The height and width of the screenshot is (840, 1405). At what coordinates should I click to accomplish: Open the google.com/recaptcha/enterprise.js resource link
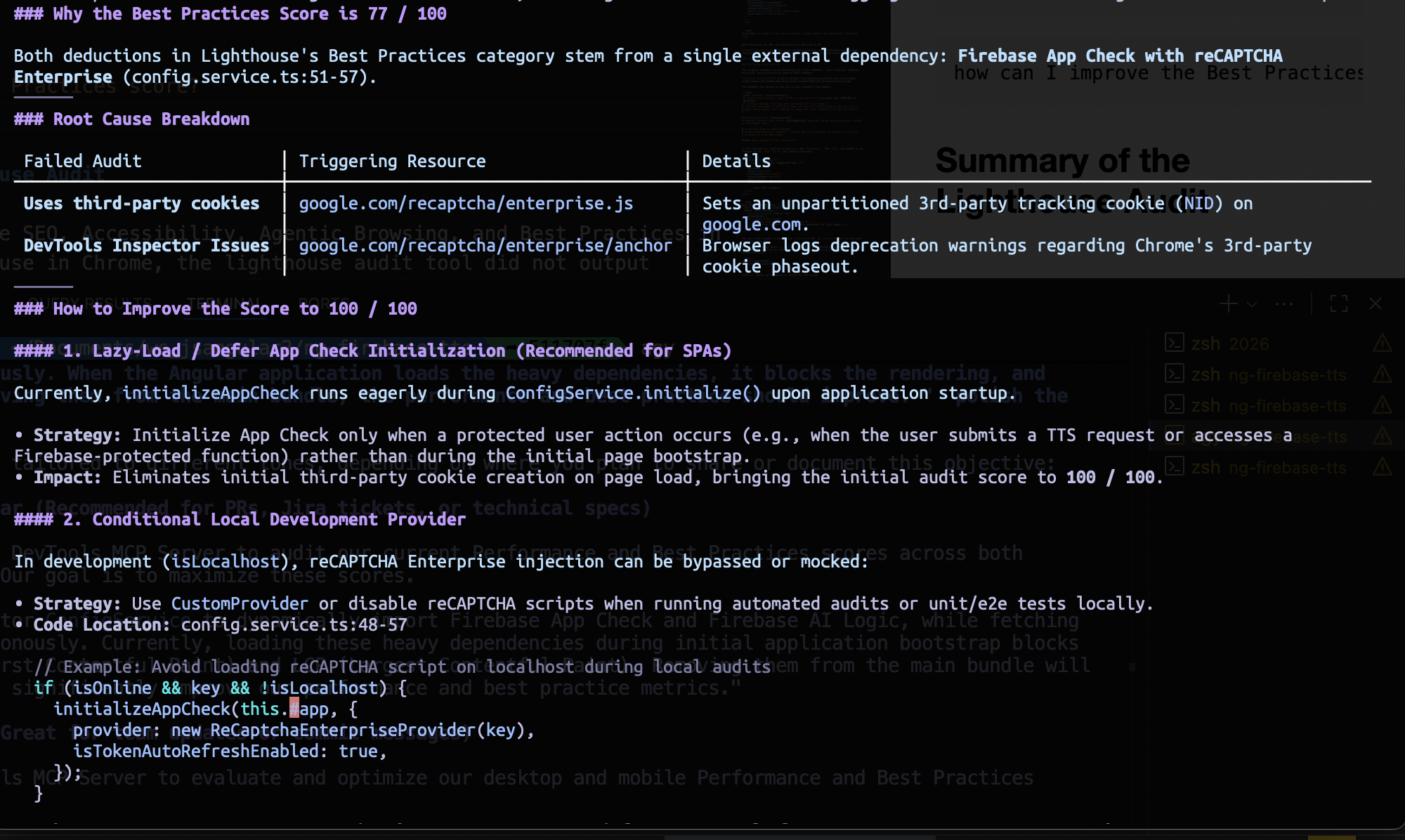coord(466,204)
